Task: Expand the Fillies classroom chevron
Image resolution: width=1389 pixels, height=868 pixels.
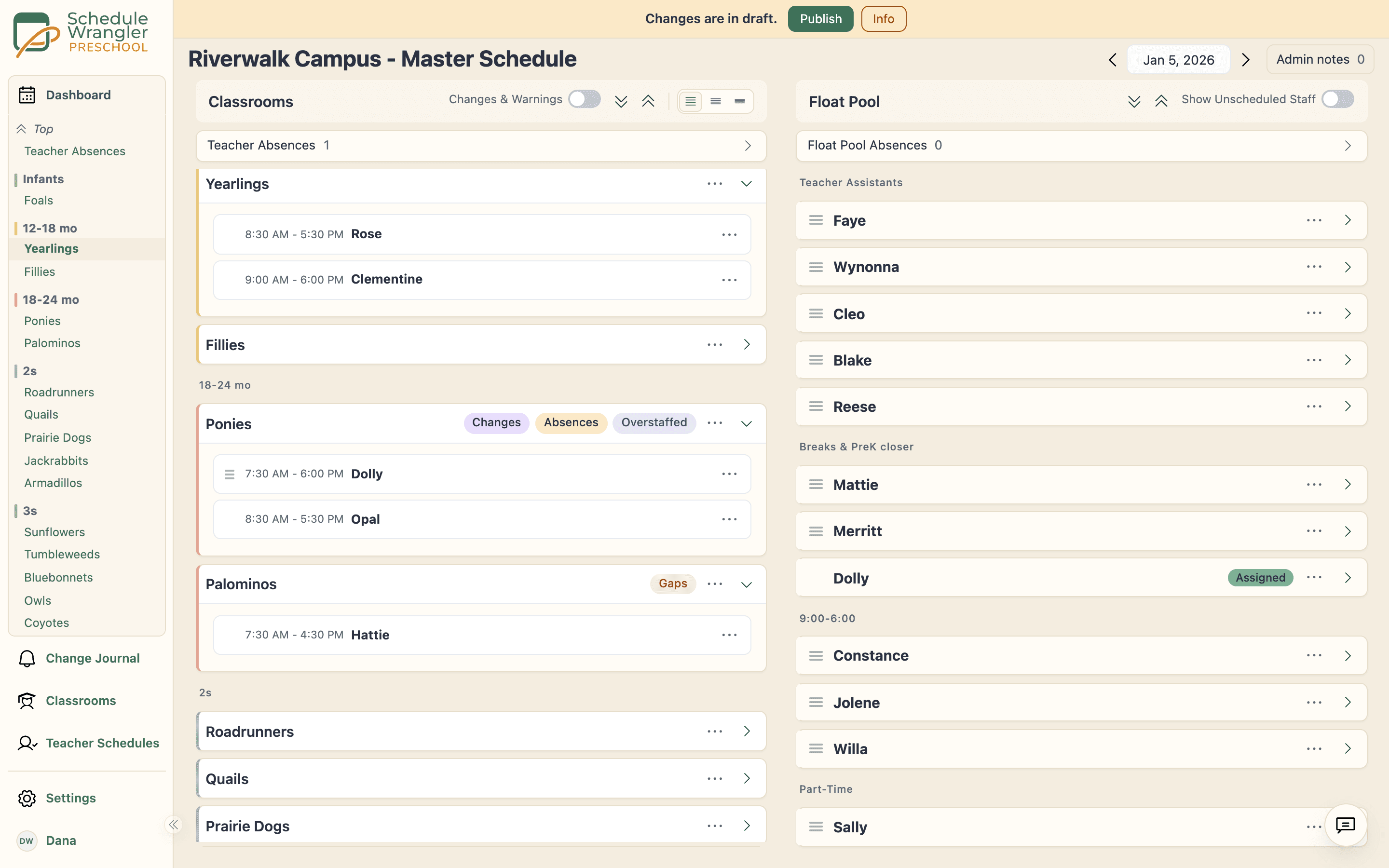Action: click(746, 344)
